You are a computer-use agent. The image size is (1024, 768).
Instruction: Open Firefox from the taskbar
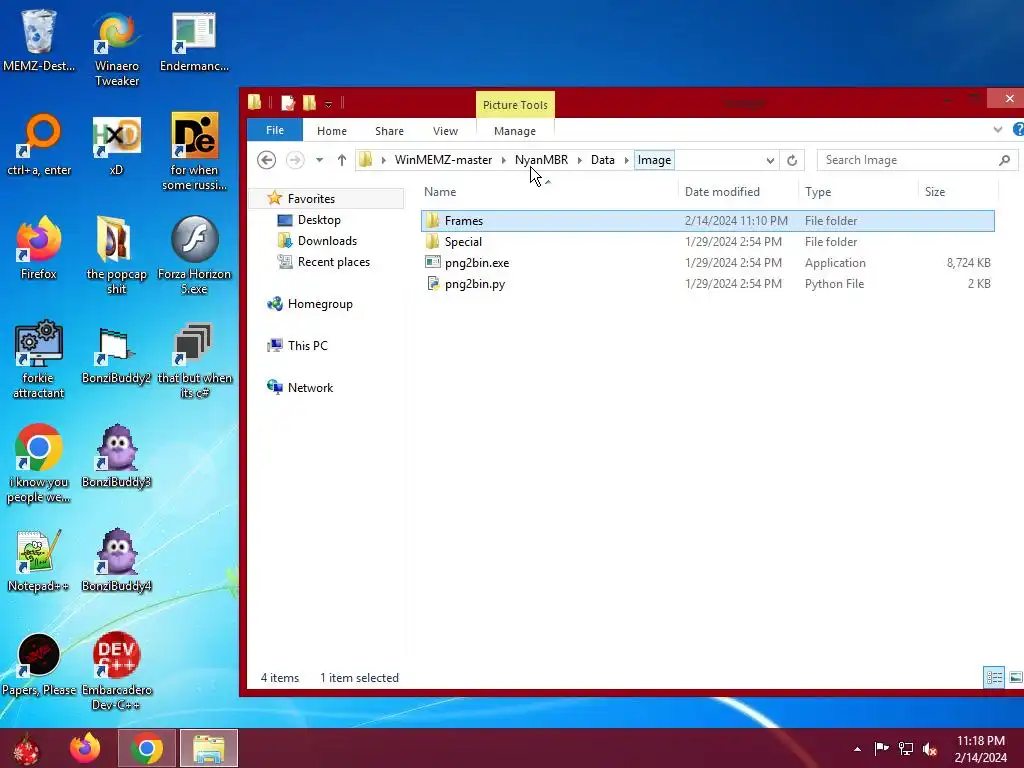coord(86,748)
